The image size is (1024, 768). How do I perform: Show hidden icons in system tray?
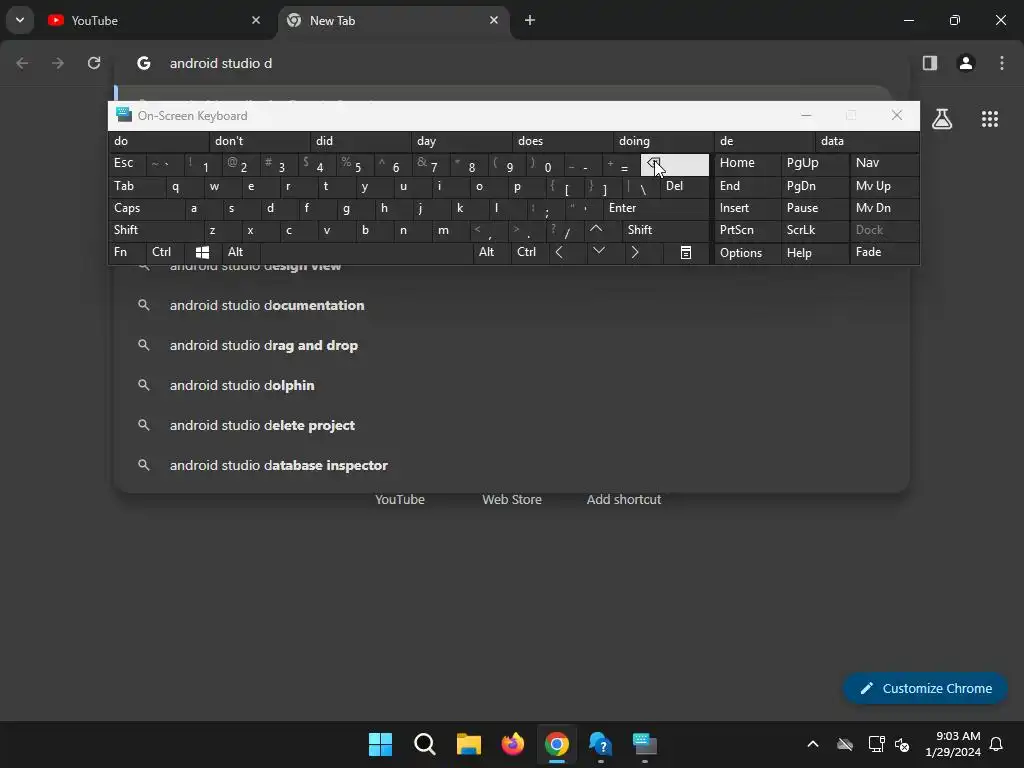pyautogui.click(x=812, y=744)
